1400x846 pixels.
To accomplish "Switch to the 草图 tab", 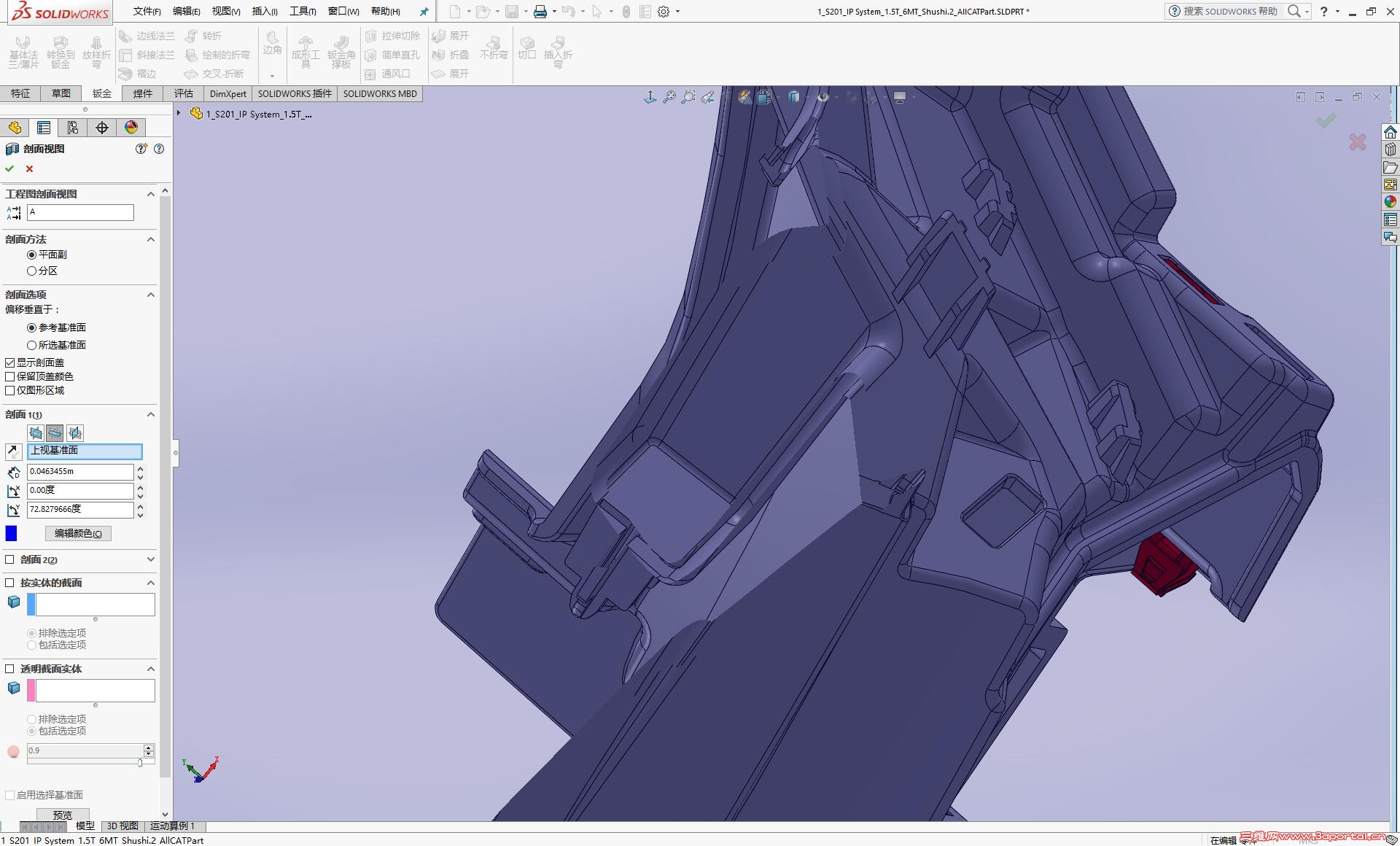I will (x=61, y=93).
